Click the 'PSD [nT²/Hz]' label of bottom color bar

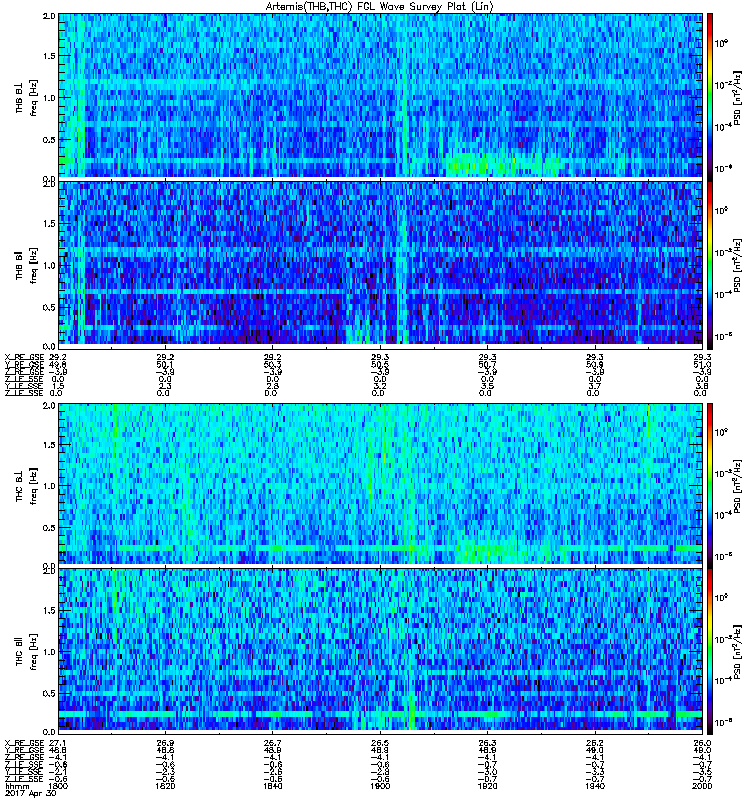pos(738,652)
